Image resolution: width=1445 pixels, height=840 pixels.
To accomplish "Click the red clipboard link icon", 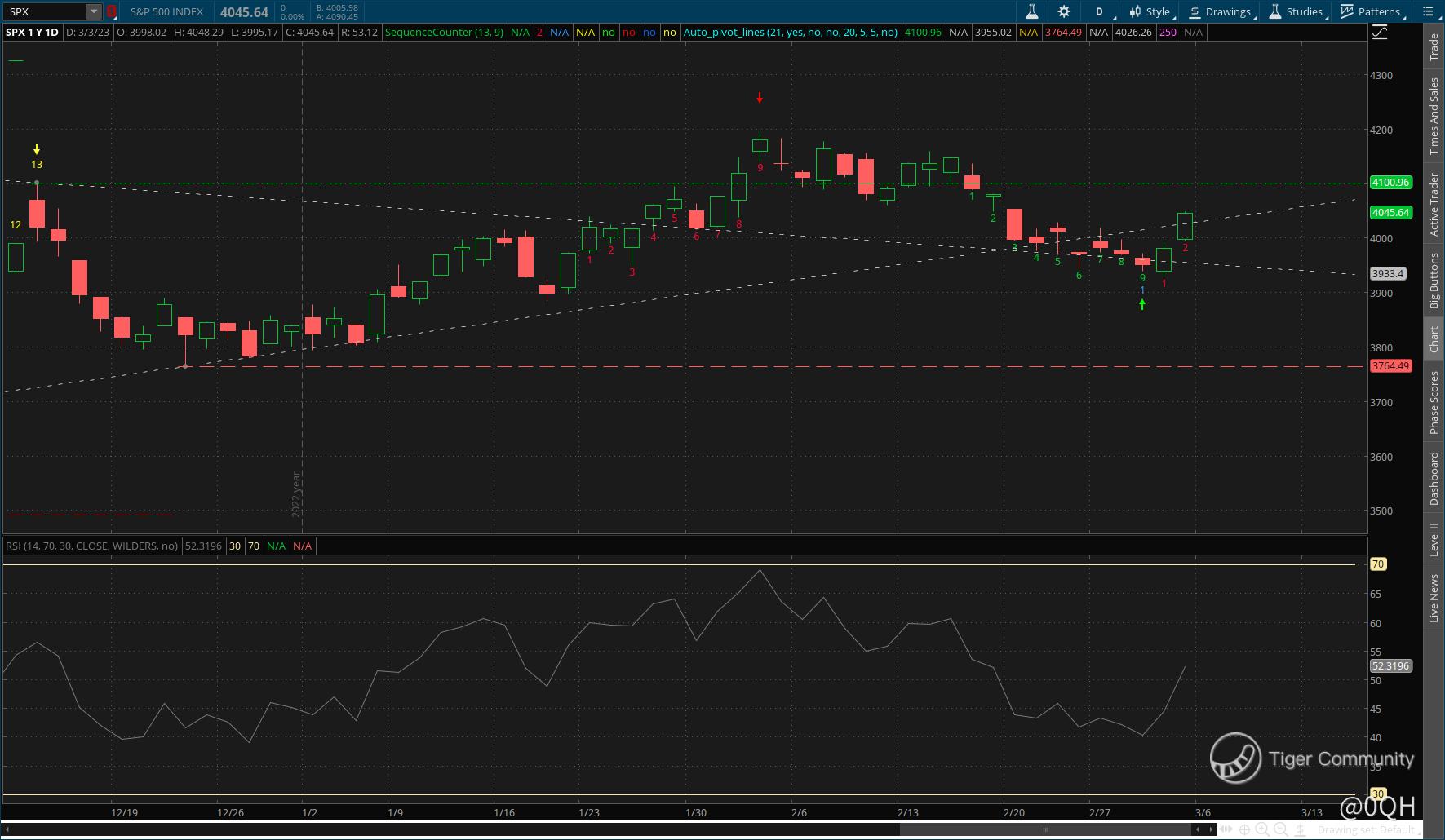I will 112,12.
